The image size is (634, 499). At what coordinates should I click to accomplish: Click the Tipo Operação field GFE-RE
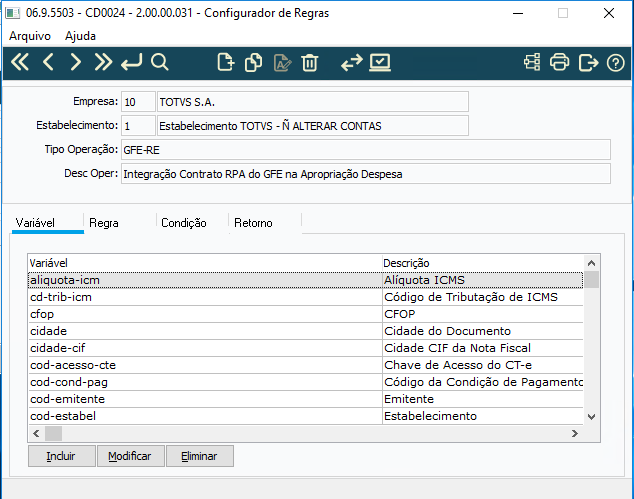[x=366, y=150]
